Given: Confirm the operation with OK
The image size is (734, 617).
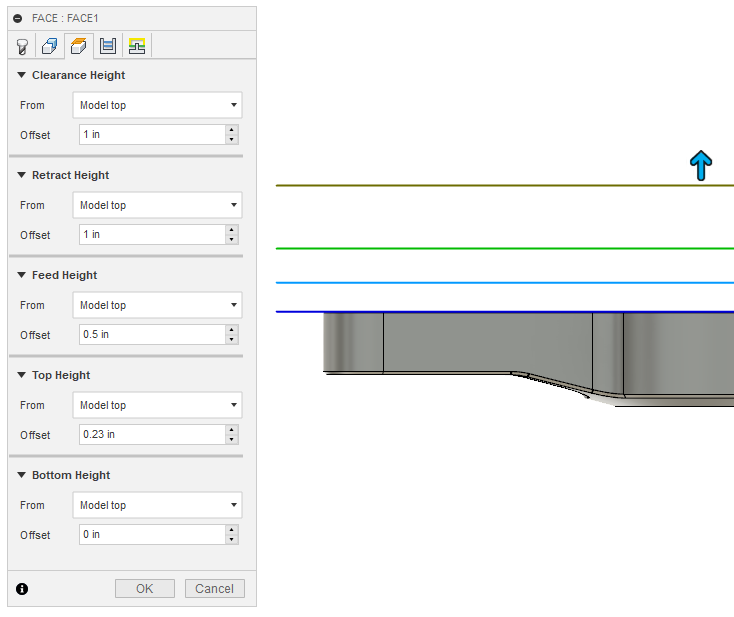Looking at the screenshot, I should 145,588.
